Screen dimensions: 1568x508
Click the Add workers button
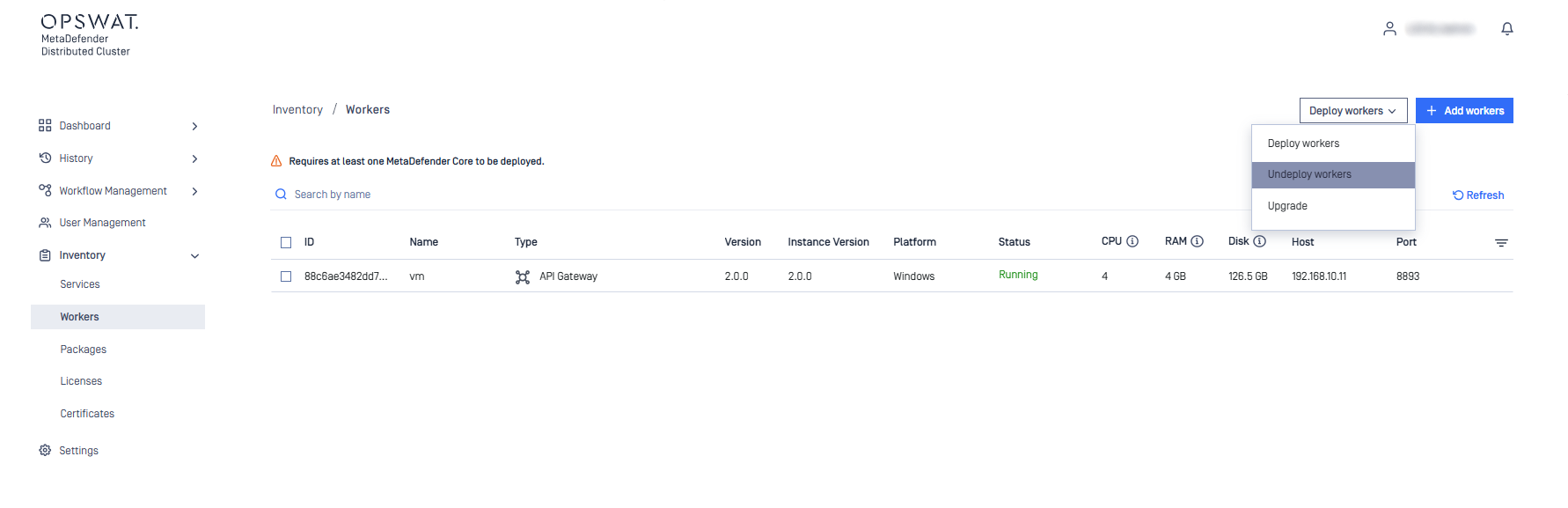coord(1464,111)
